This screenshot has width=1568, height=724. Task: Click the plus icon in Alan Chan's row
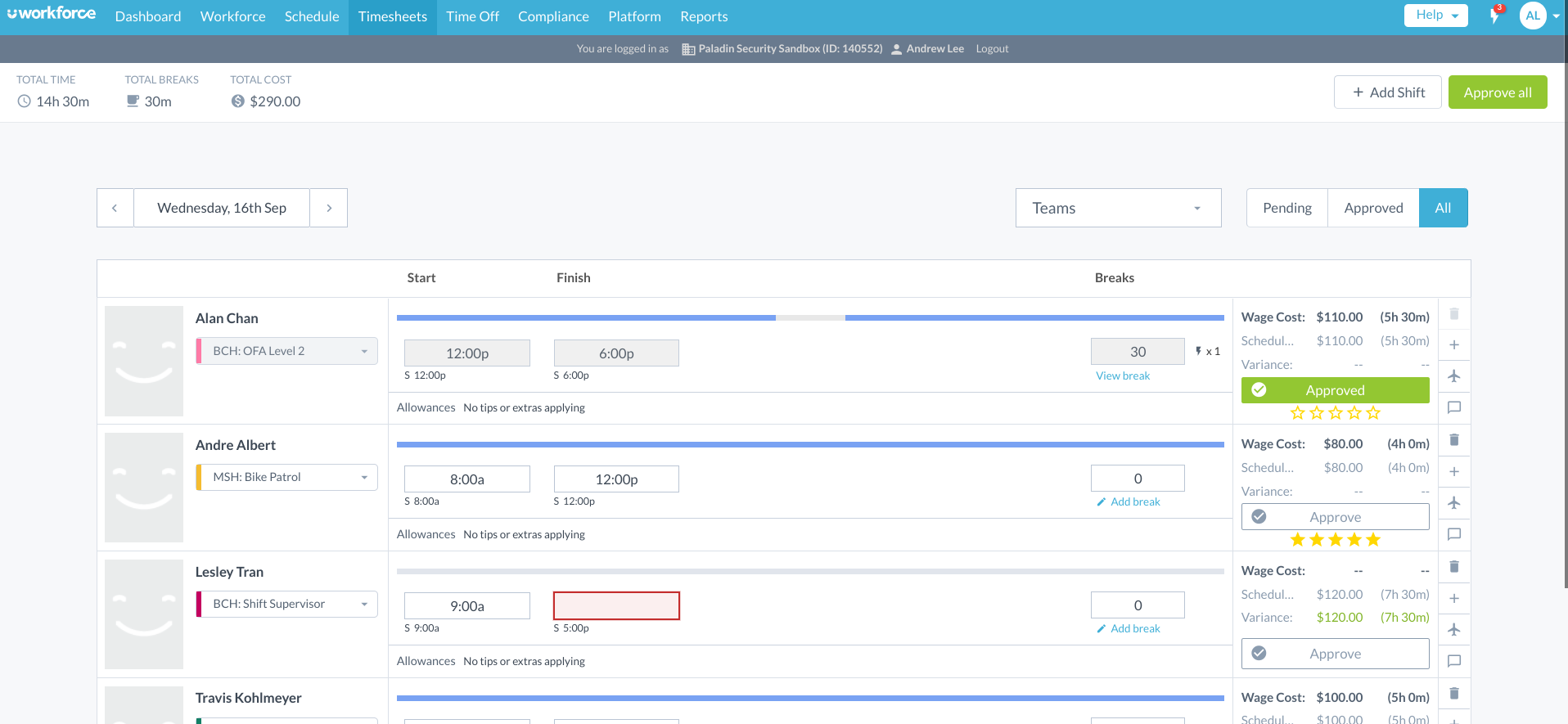click(x=1454, y=345)
